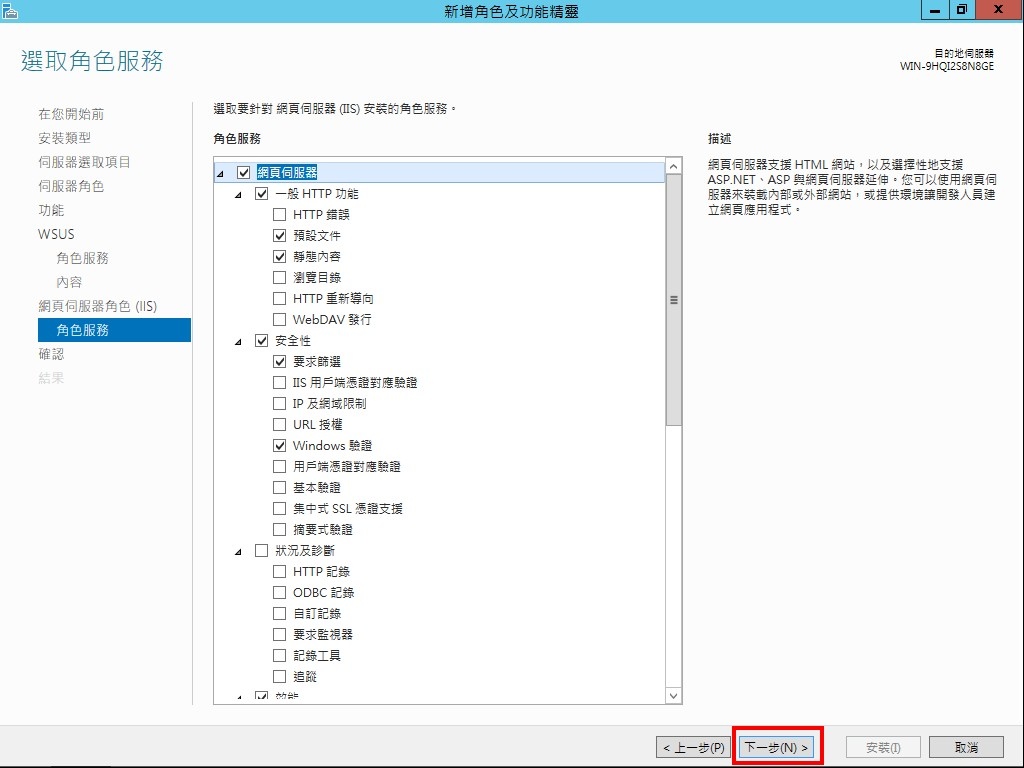Go to the 伺服器選取項目 step

[84, 162]
